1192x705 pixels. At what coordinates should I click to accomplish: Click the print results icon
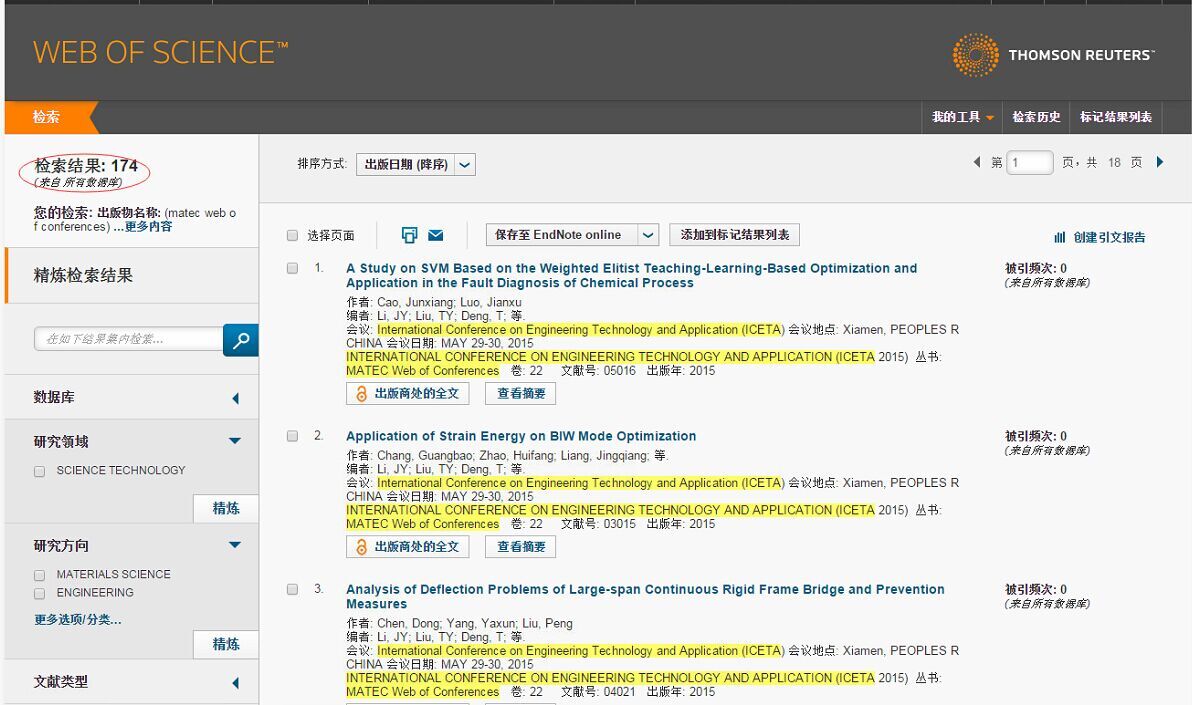[x=409, y=235]
